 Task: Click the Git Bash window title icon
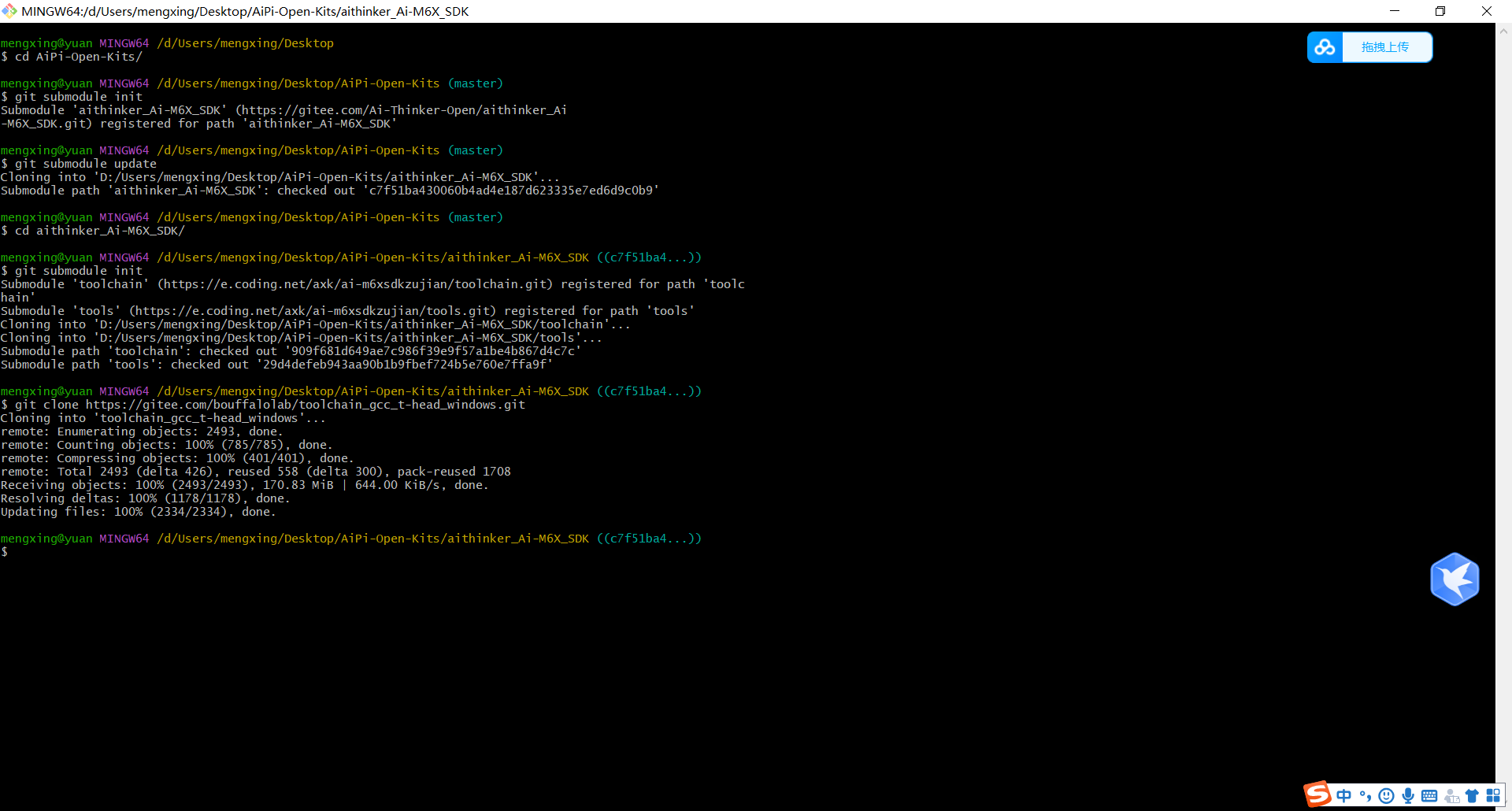pyautogui.click(x=9, y=11)
